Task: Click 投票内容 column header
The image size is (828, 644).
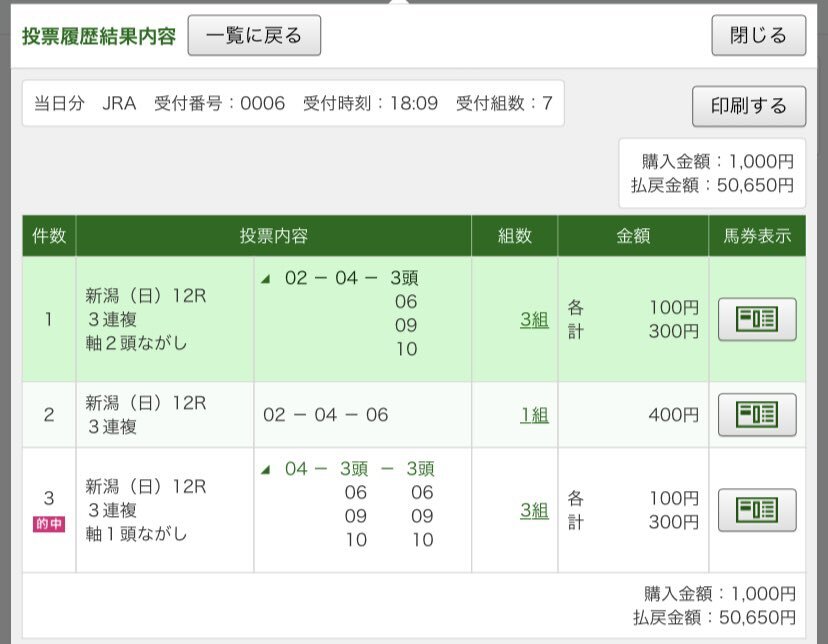Action: click(x=274, y=236)
